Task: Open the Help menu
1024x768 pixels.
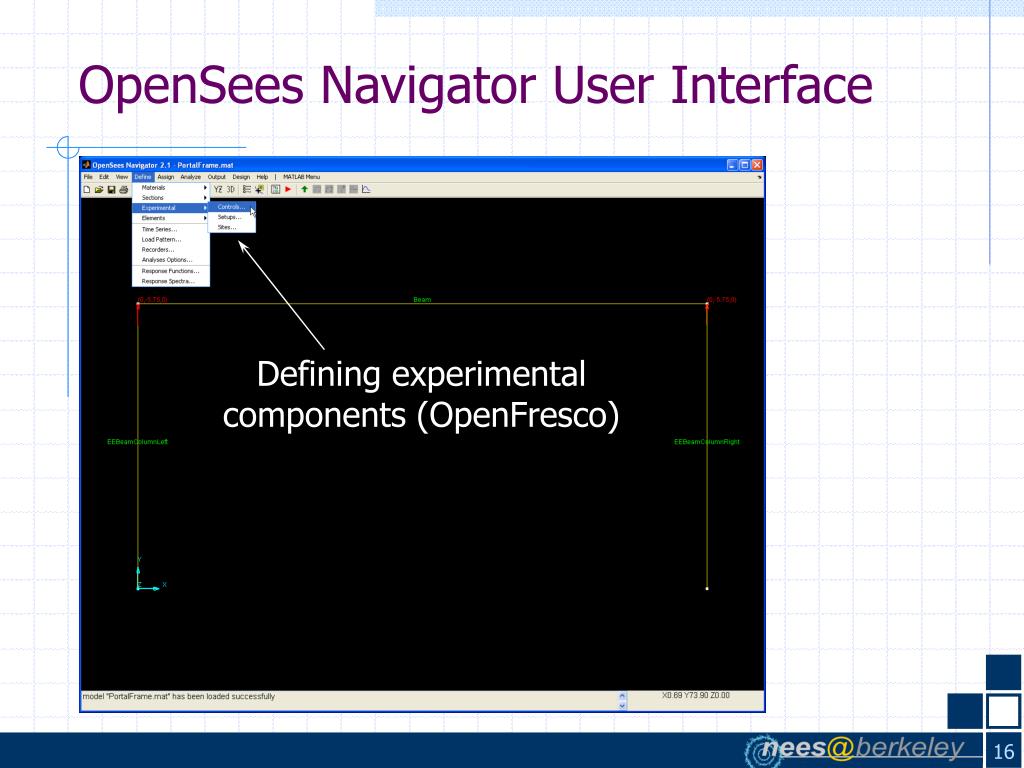Action: pos(262,177)
